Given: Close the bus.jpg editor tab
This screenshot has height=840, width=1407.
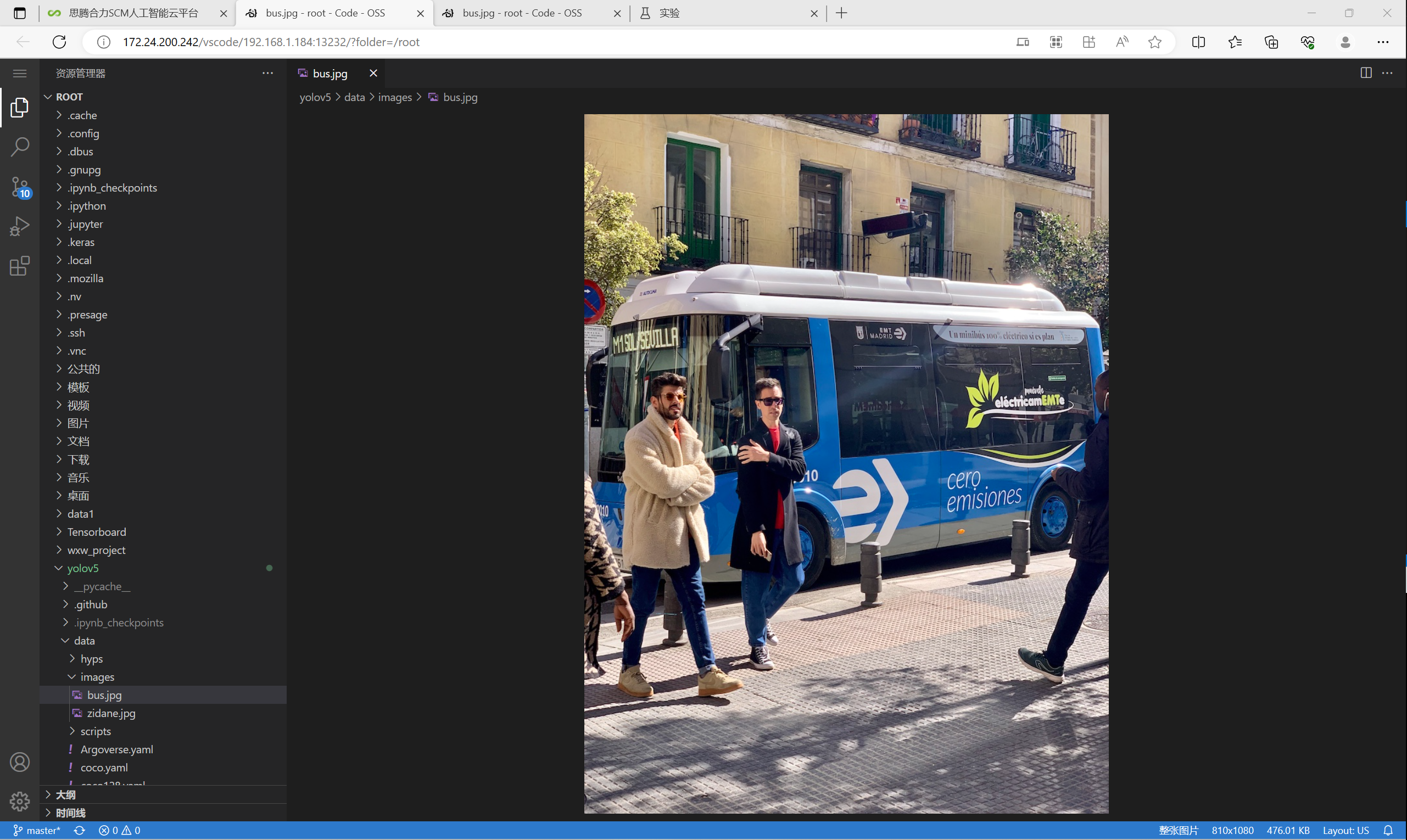Looking at the screenshot, I should pyautogui.click(x=373, y=73).
